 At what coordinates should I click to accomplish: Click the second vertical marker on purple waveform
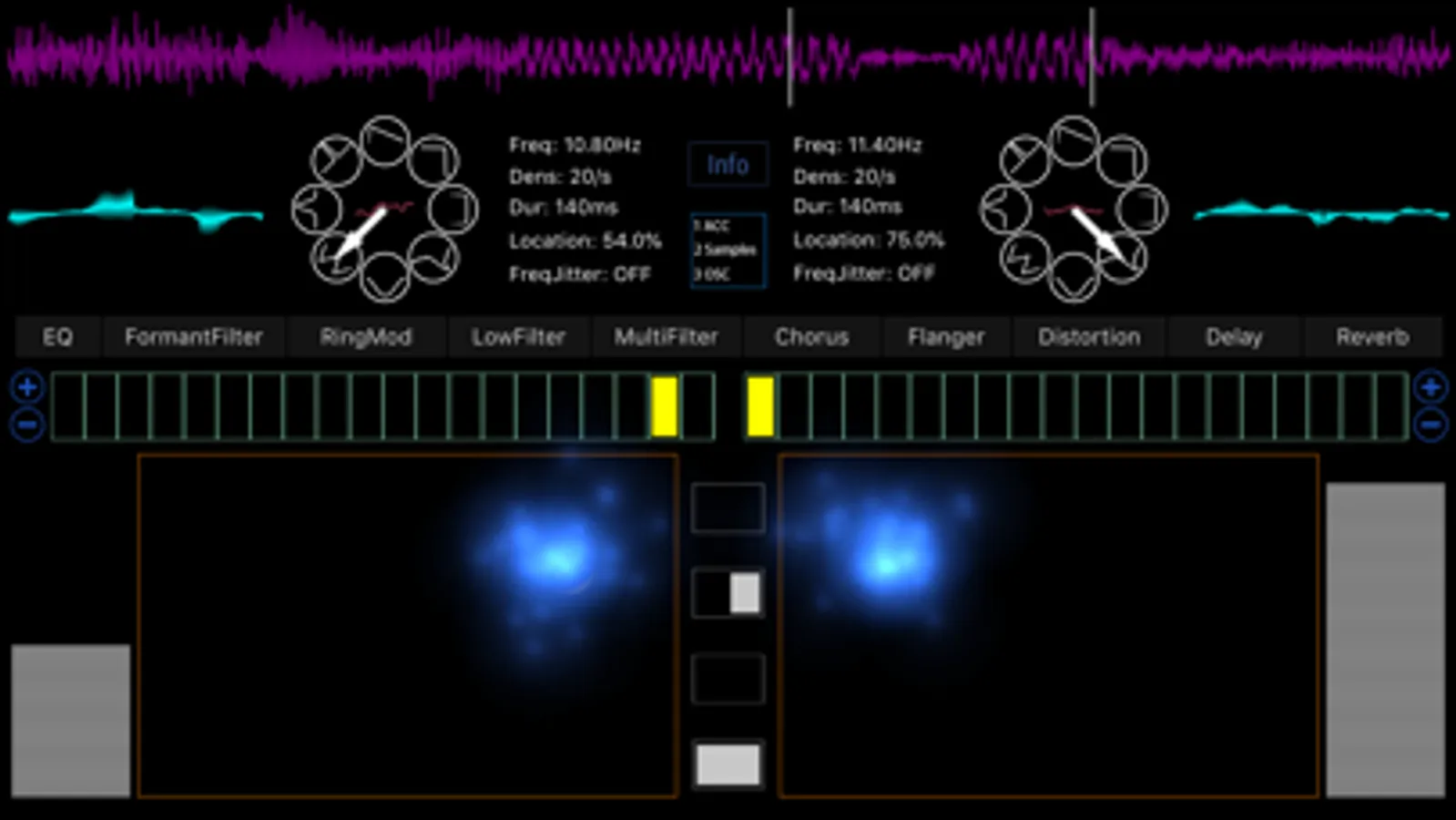point(1092,56)
